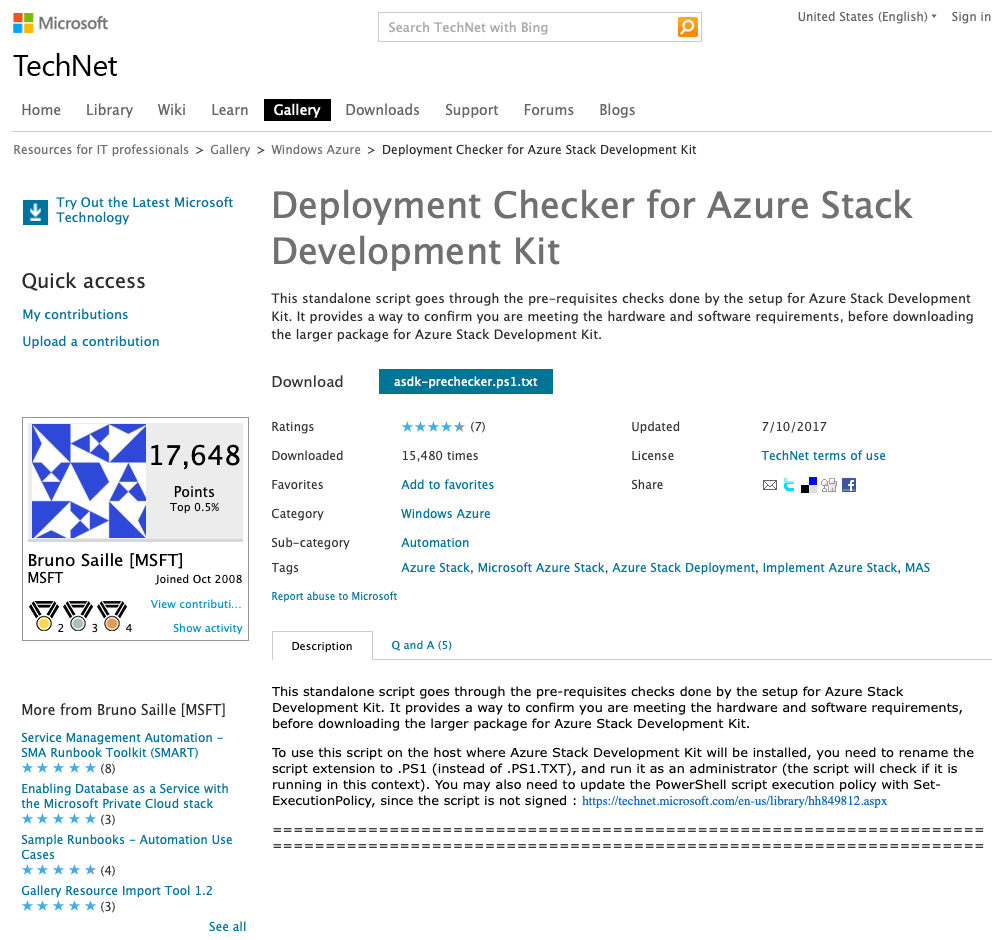Viewport: 998px width, 940px height.
Task: Share using the Digg icon
Action: point(829,485)
